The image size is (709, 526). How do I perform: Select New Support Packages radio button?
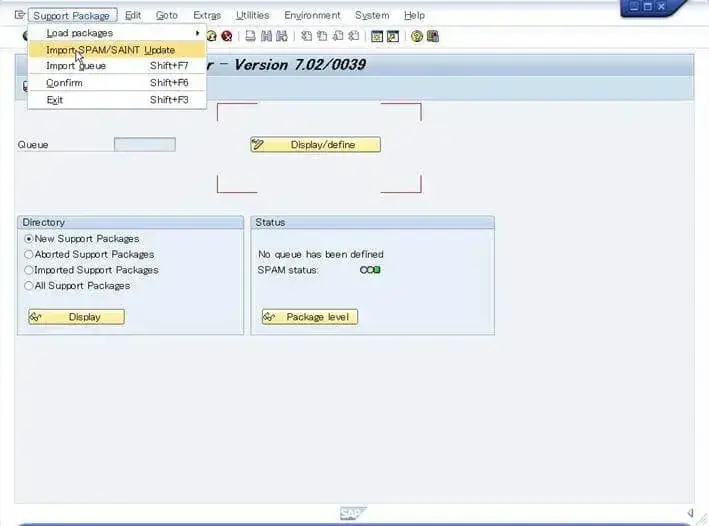pyautogui.click(x=28, y=238)
